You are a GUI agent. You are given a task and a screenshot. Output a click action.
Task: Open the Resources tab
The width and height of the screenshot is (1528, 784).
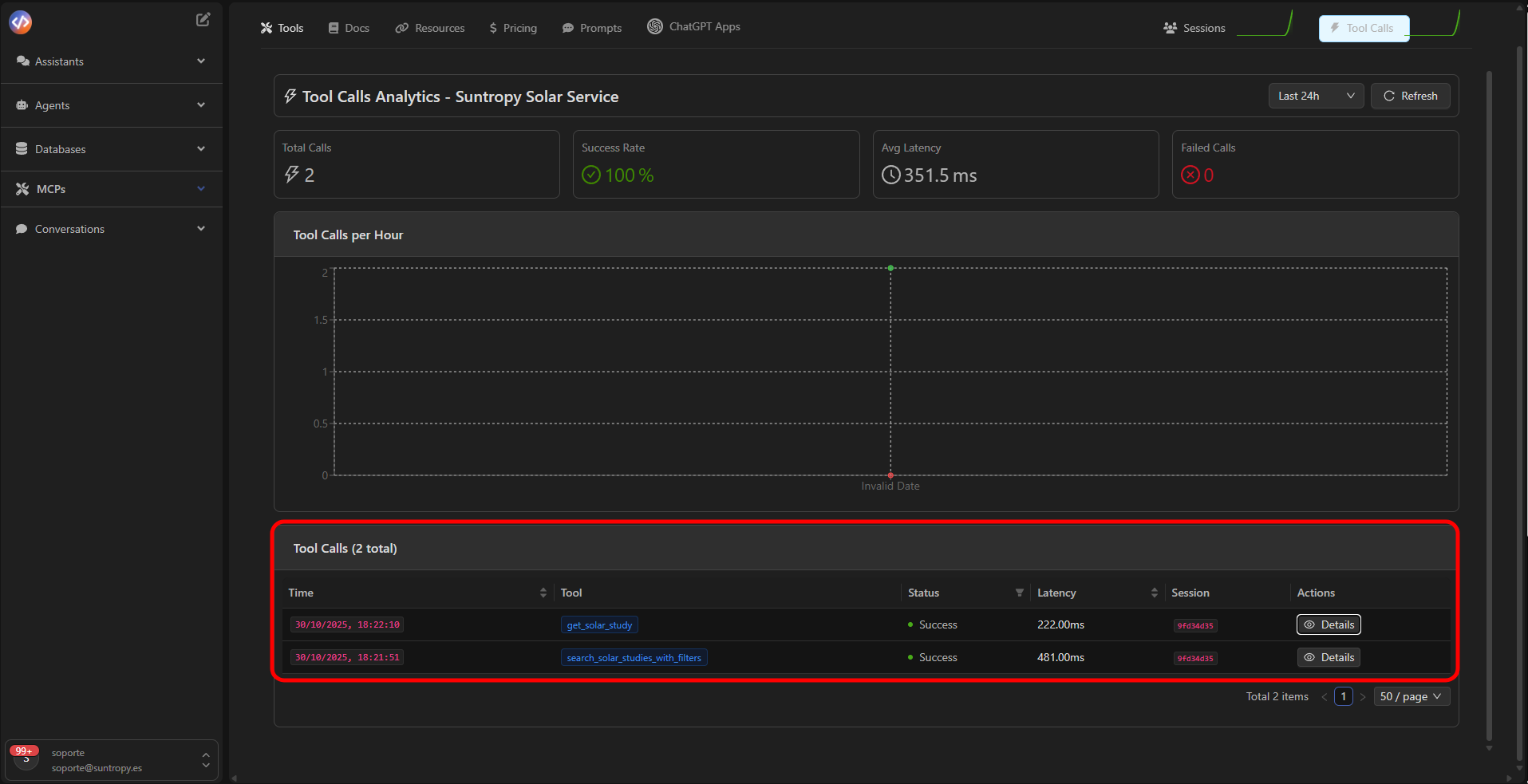(x=430, y=28)
